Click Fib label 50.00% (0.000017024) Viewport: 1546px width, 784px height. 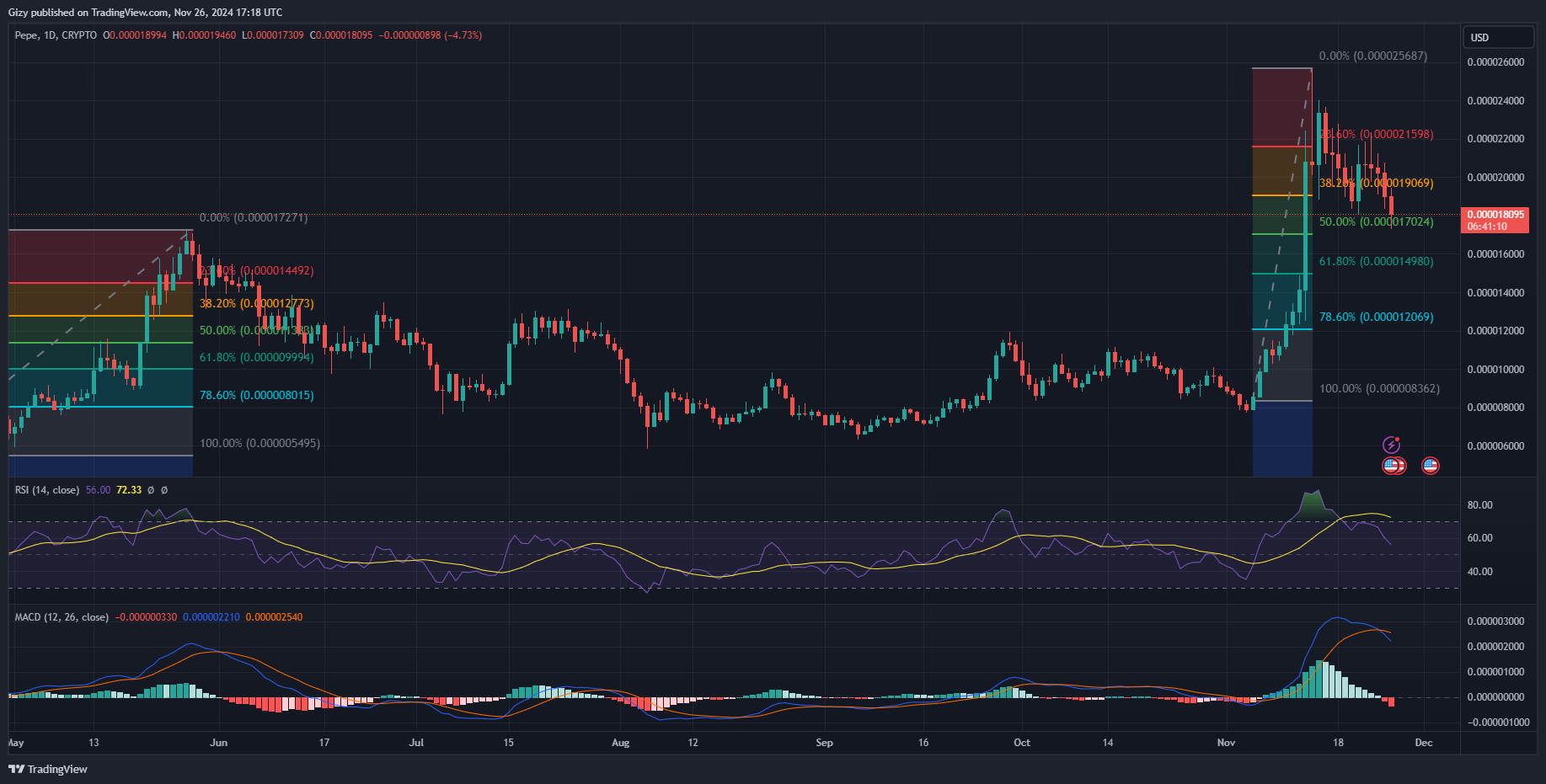[1377, 222]
